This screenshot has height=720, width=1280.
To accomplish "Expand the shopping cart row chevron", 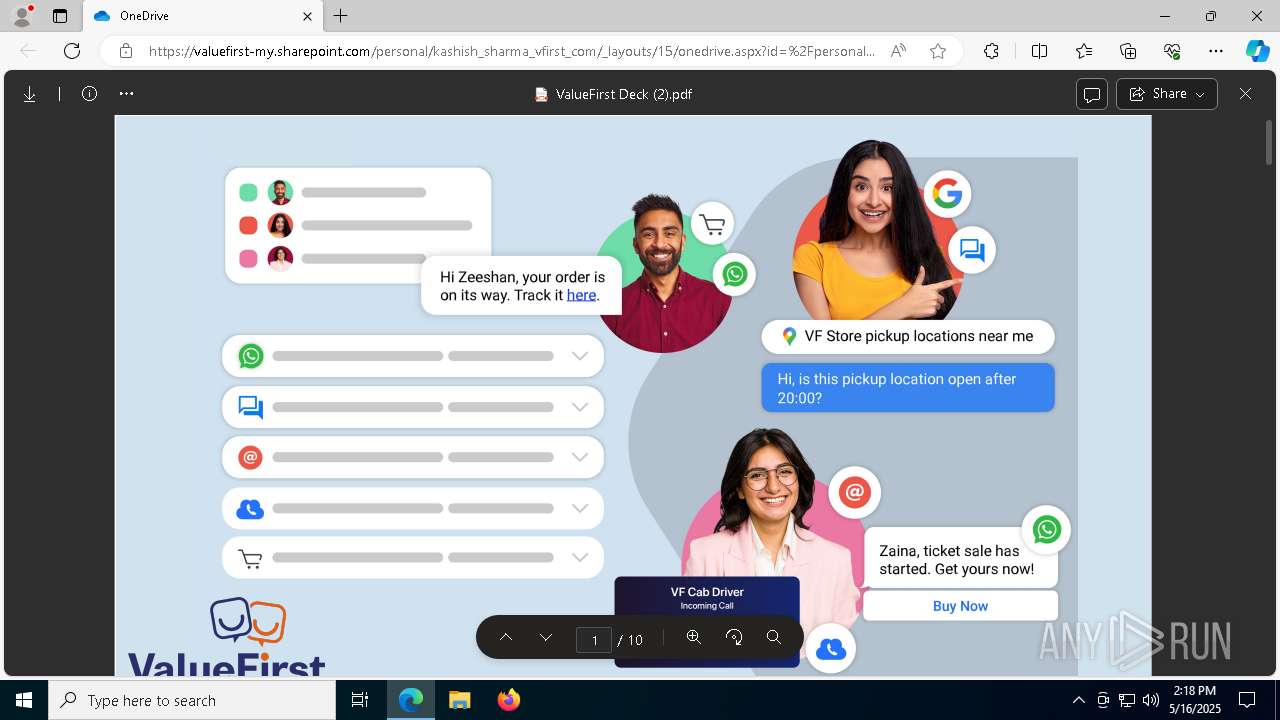I will [x=580, y=558].
